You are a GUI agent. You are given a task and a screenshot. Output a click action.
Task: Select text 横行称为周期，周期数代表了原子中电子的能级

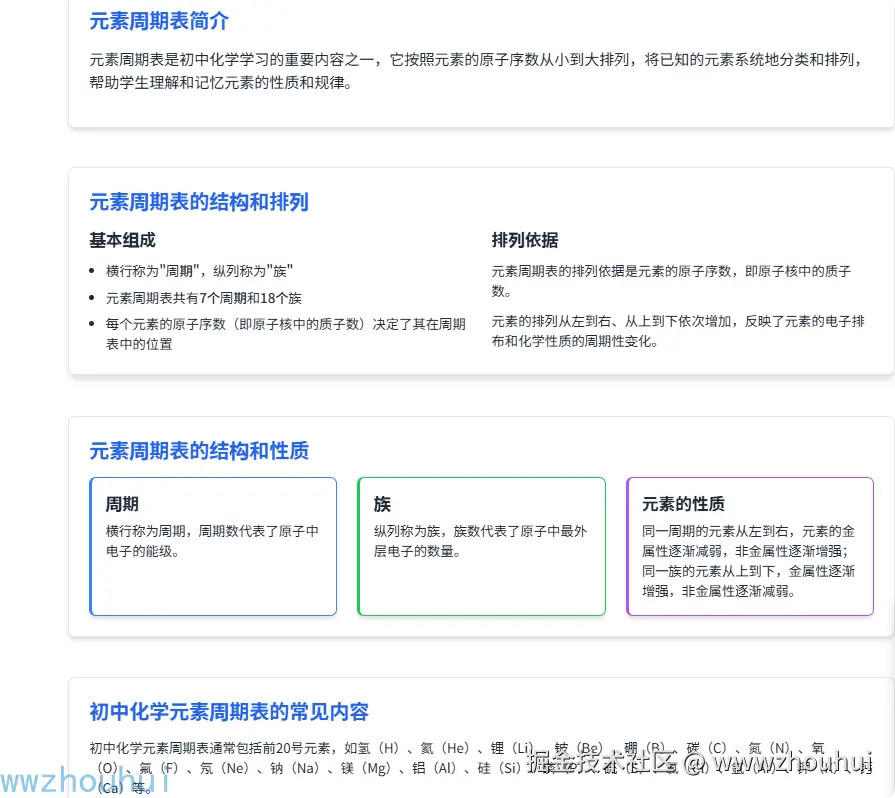click(212, 541)
